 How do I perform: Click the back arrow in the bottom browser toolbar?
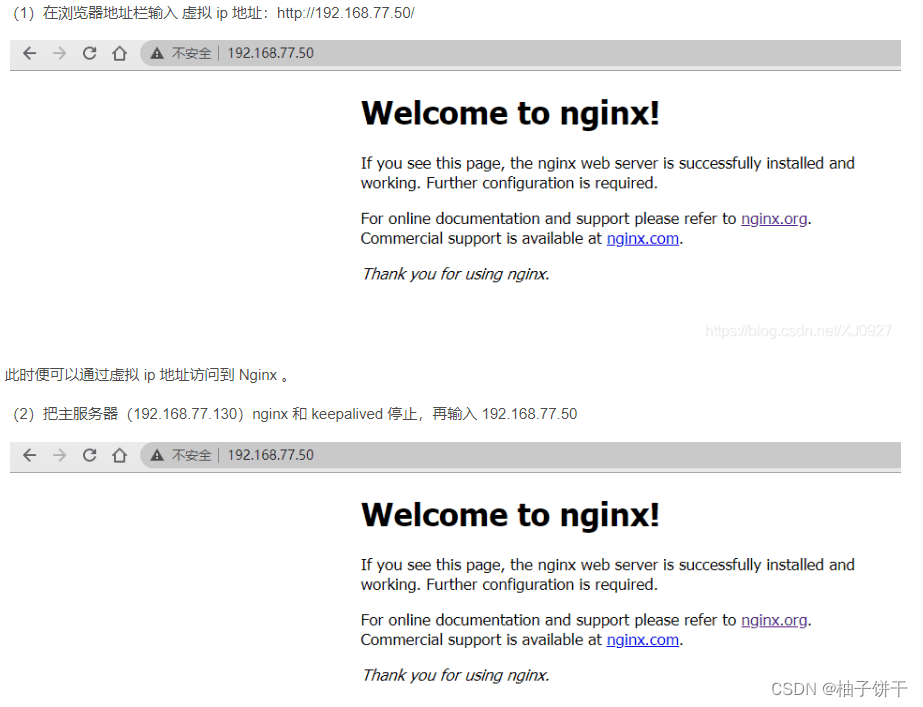coord(29,455)
